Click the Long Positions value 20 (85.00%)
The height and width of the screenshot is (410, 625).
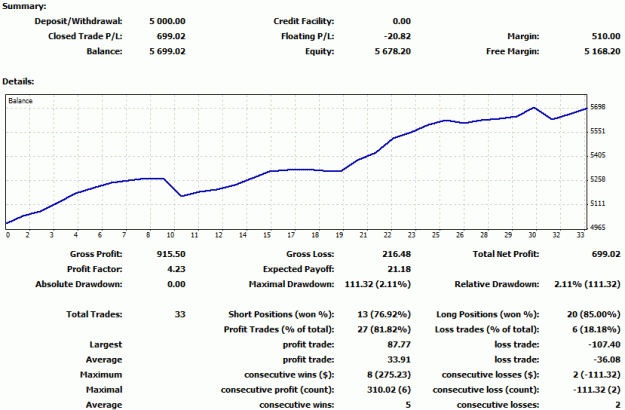click(594, 314)
